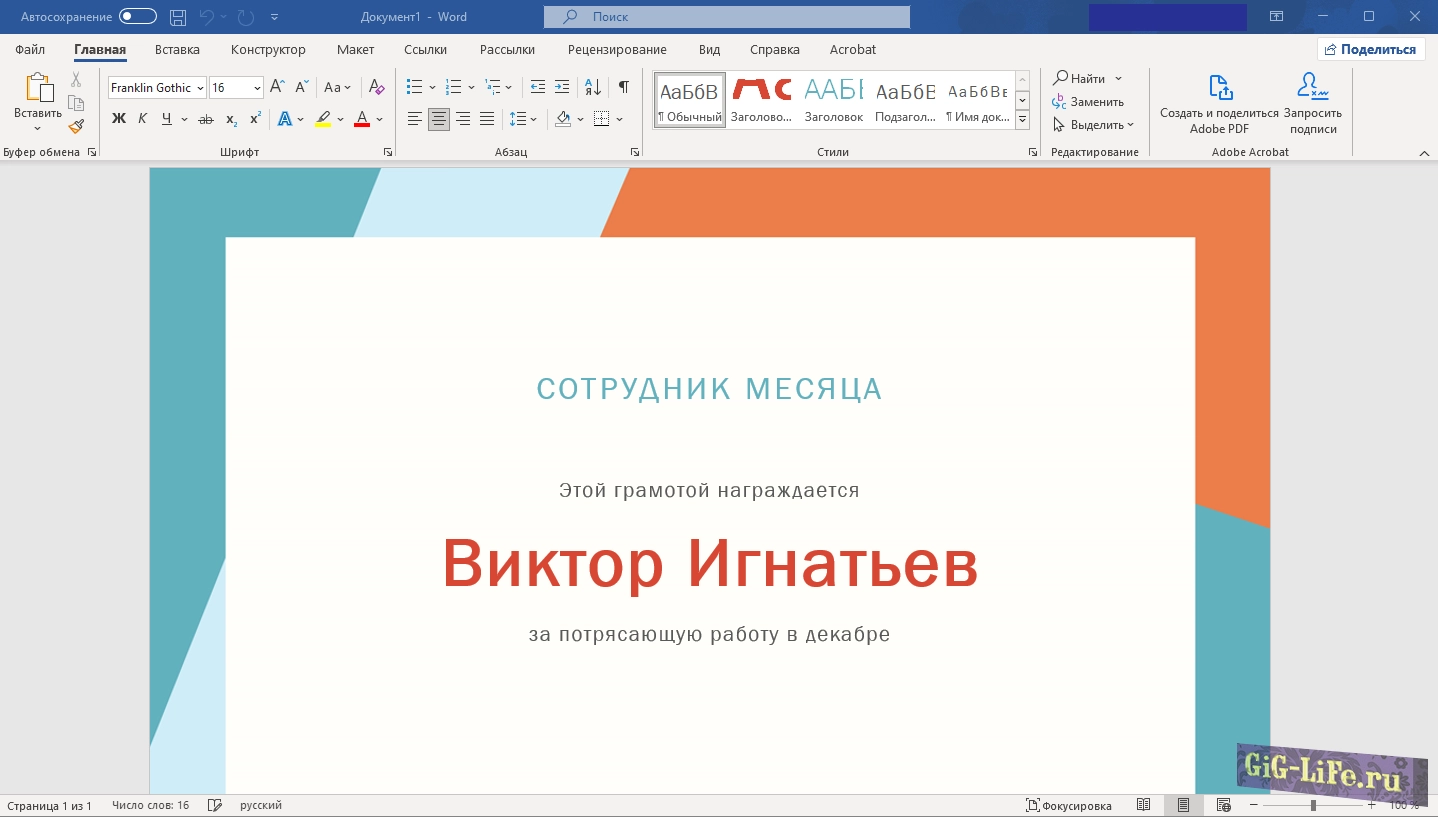
Task: Increase the paragraph indent
Action: [x=562, y=87]
